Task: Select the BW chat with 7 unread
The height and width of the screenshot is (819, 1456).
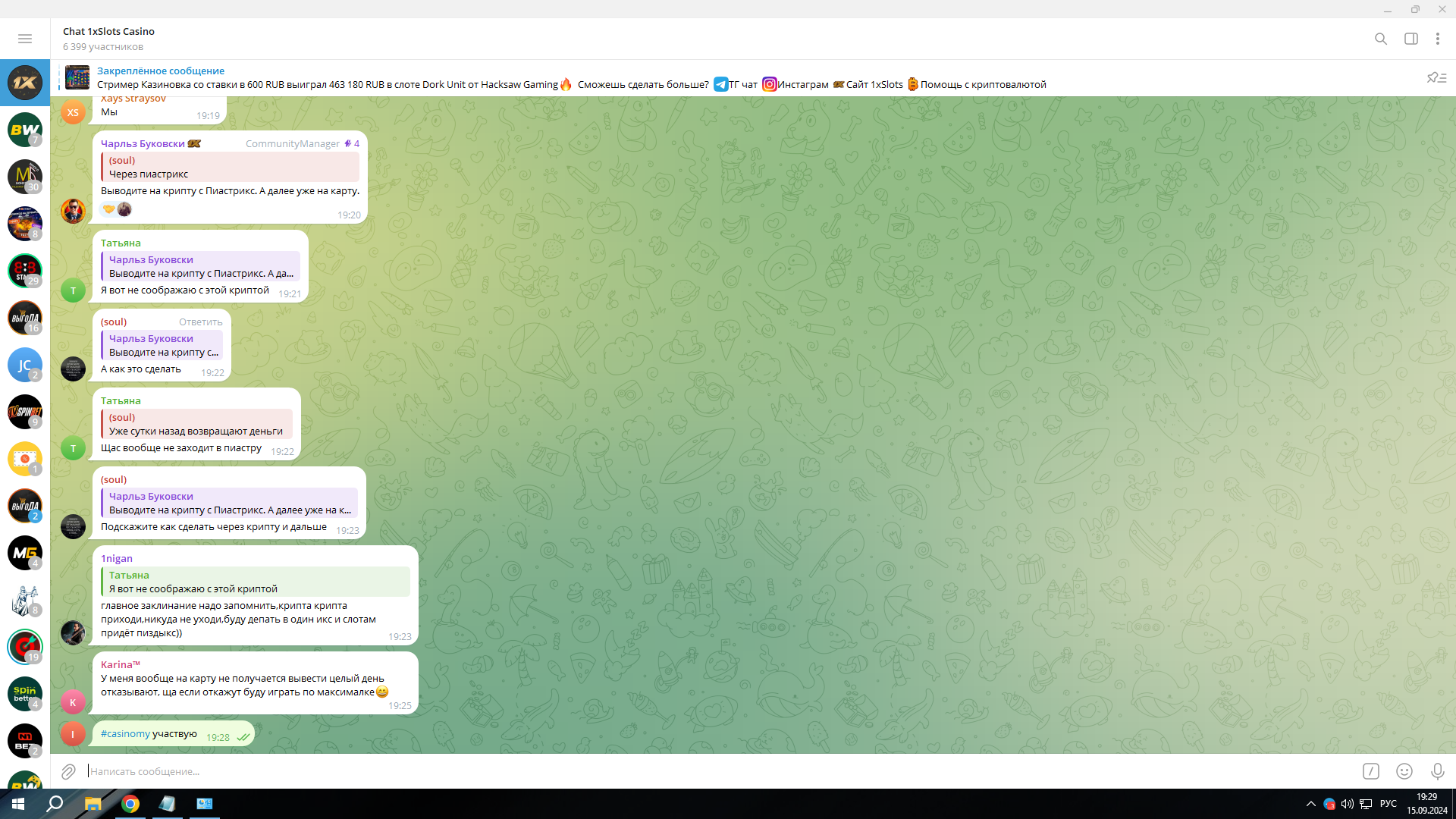Action: click(24, 130)
